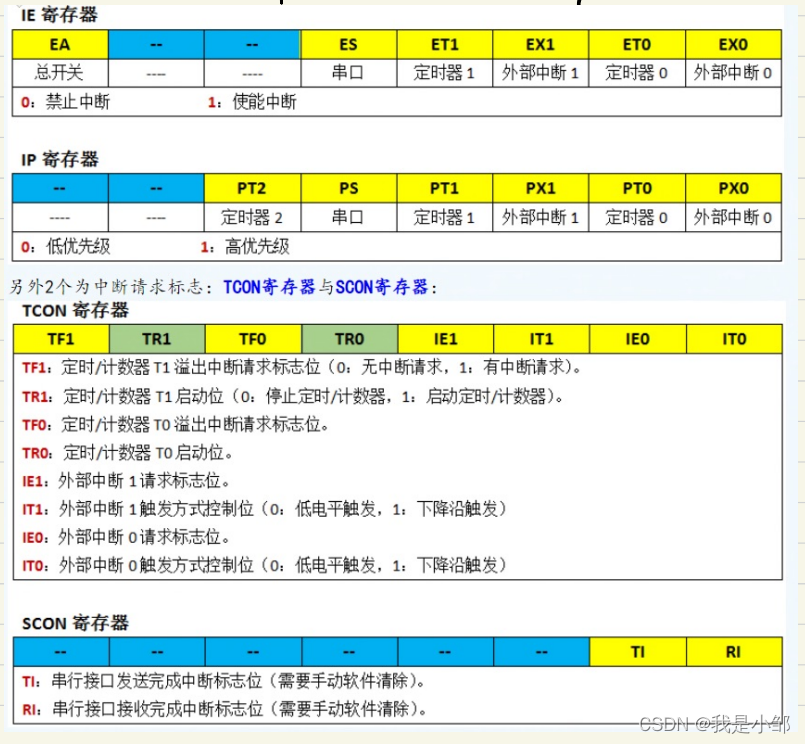Click the 'TCON 寄存器' table heading
Image resolution: width=805 pixels, height=744 pixels.
[75, 310]
